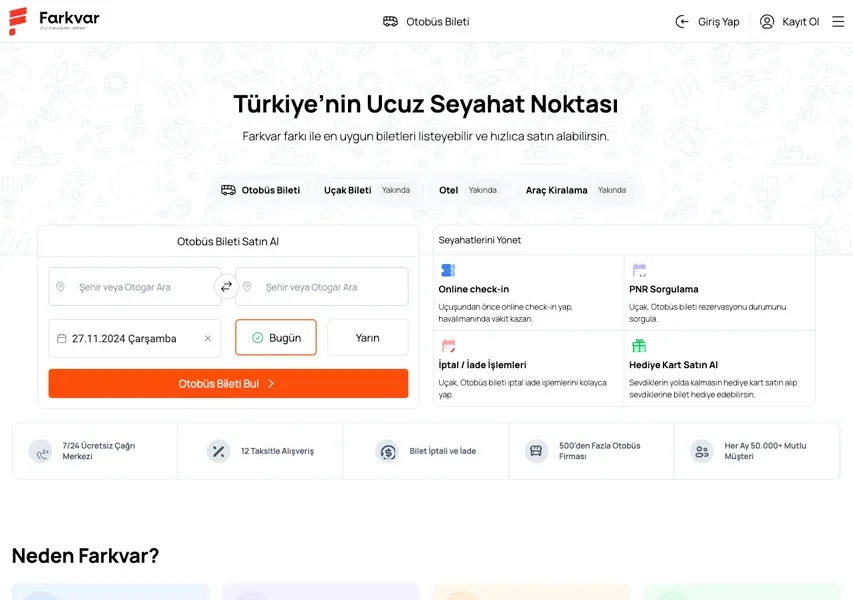Click the Giriş Yap arrow icon

[x=682, y=22]
